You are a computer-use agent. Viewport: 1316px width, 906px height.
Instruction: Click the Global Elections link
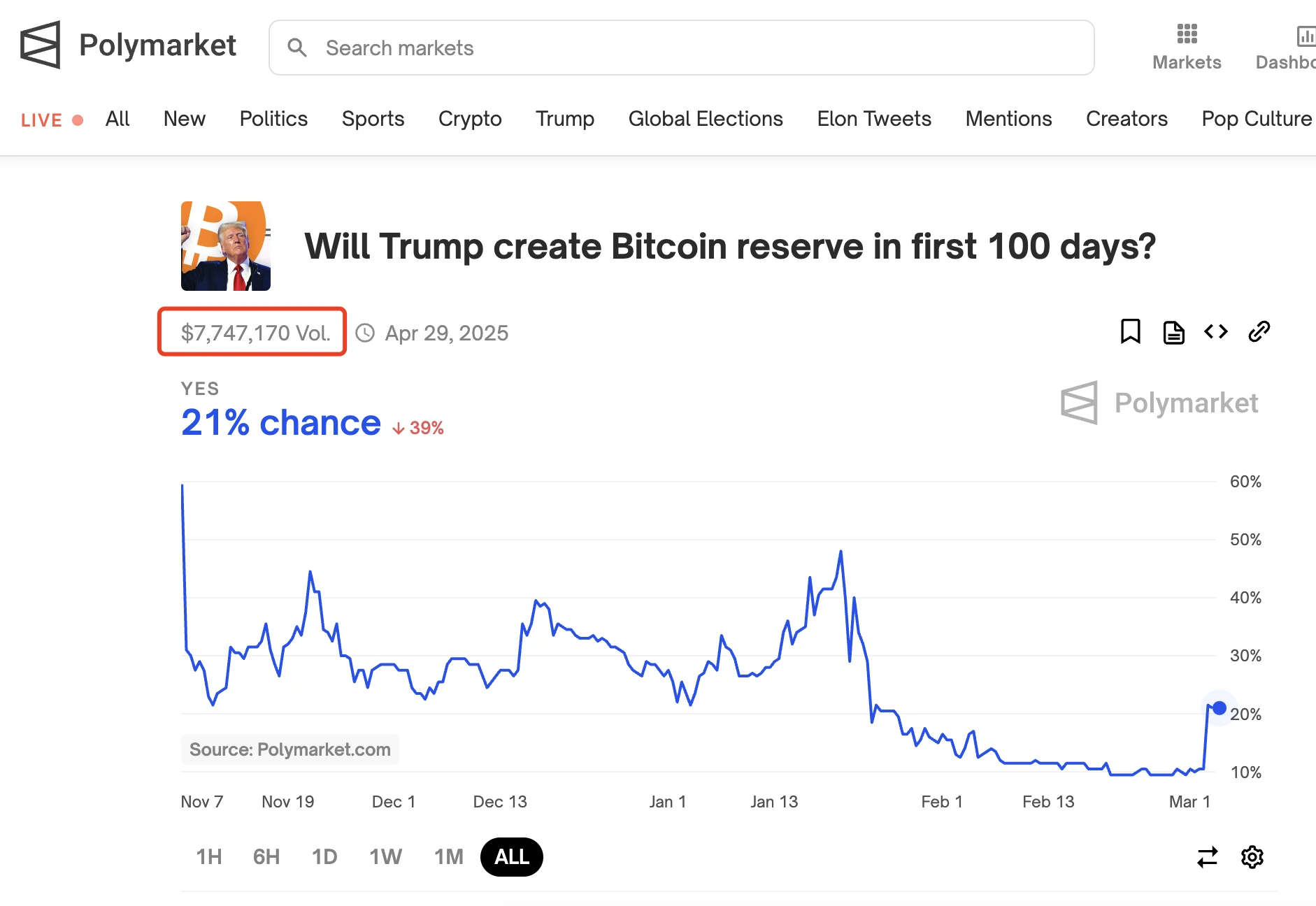click(x=706, y=119)
